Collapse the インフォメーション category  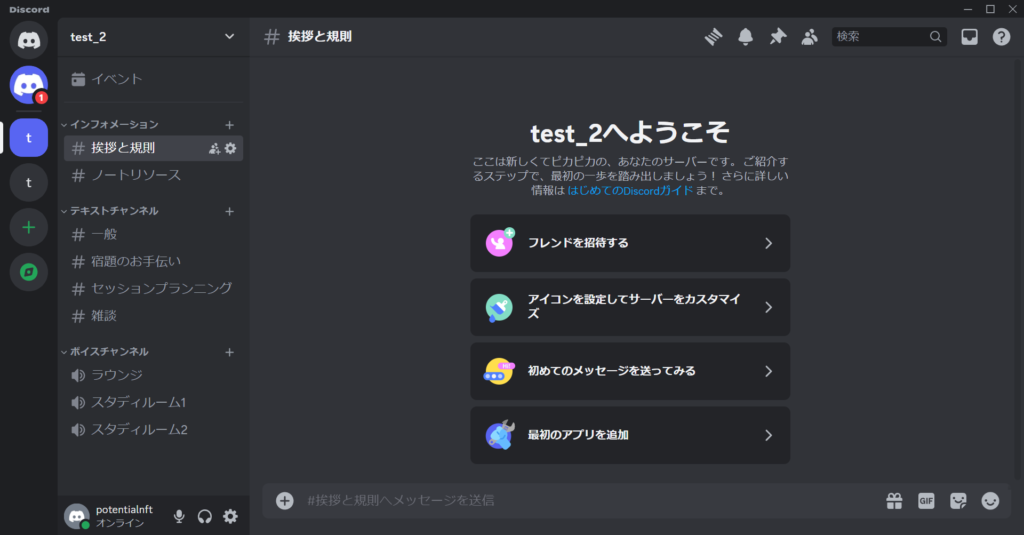(114, 125)
